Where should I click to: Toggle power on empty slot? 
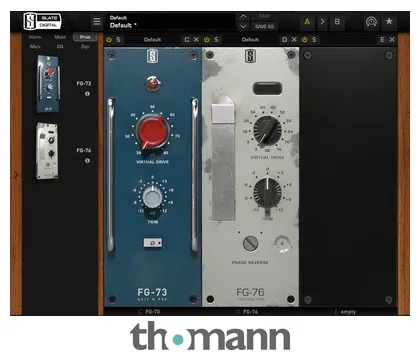(304, 40)
